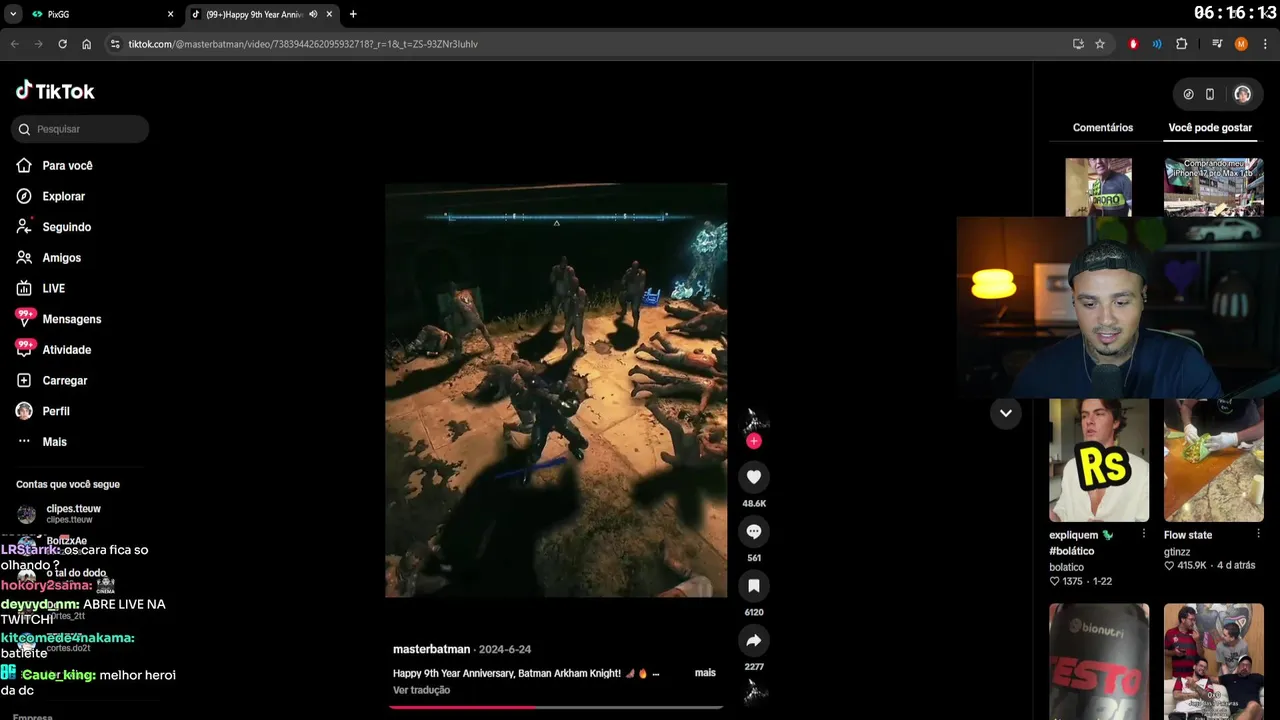Go to browser home page
Screen dimensions: 1280x720
tap(87, 44)
